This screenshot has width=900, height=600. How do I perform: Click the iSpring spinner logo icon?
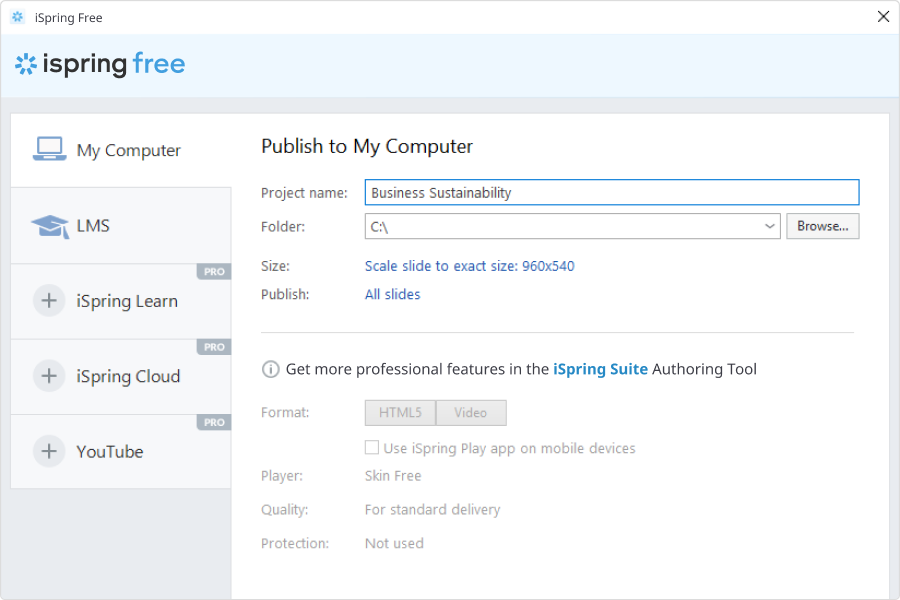click(24, 64)
